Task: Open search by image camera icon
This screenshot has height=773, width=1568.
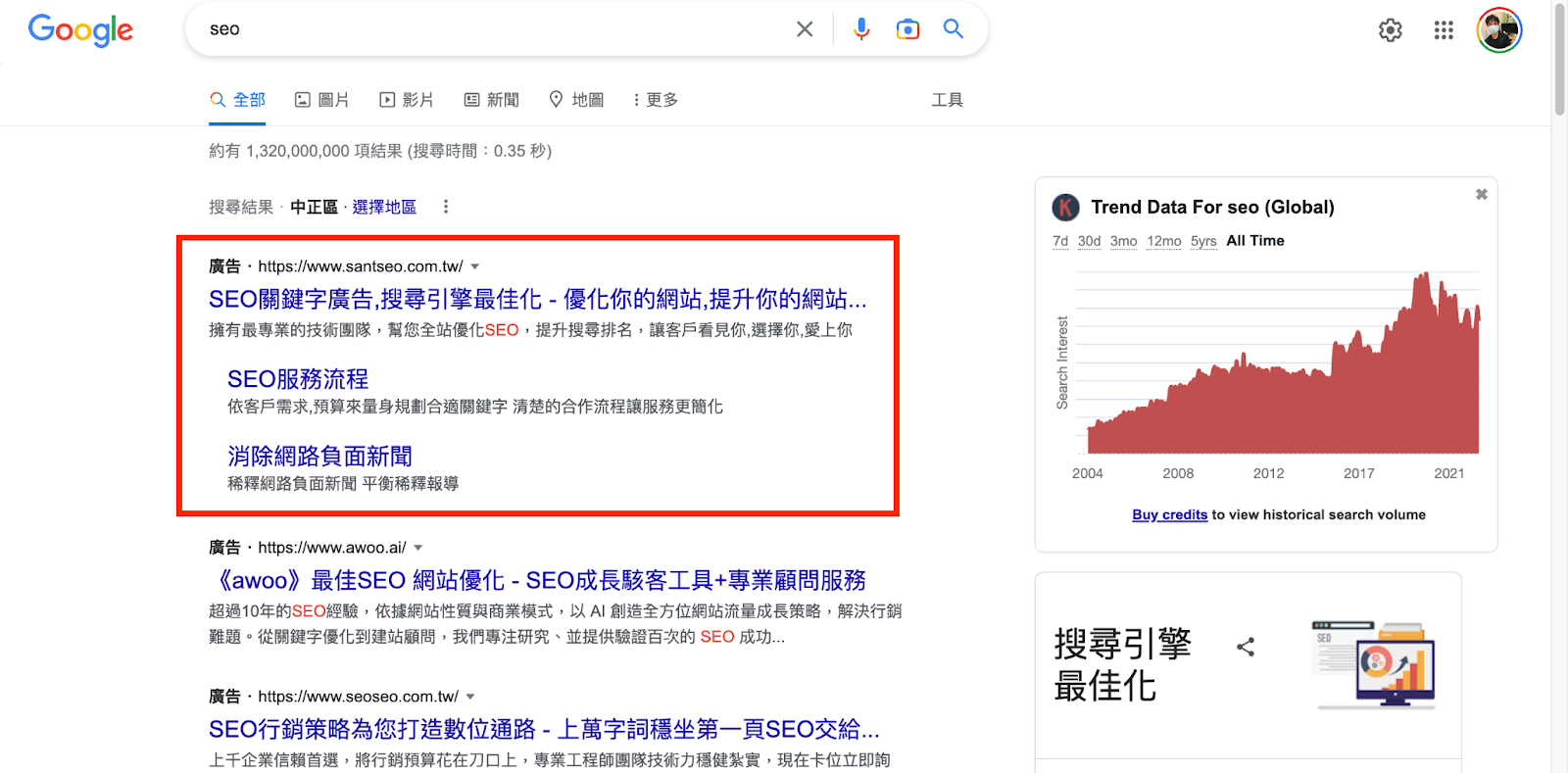Action: (908, 29)
